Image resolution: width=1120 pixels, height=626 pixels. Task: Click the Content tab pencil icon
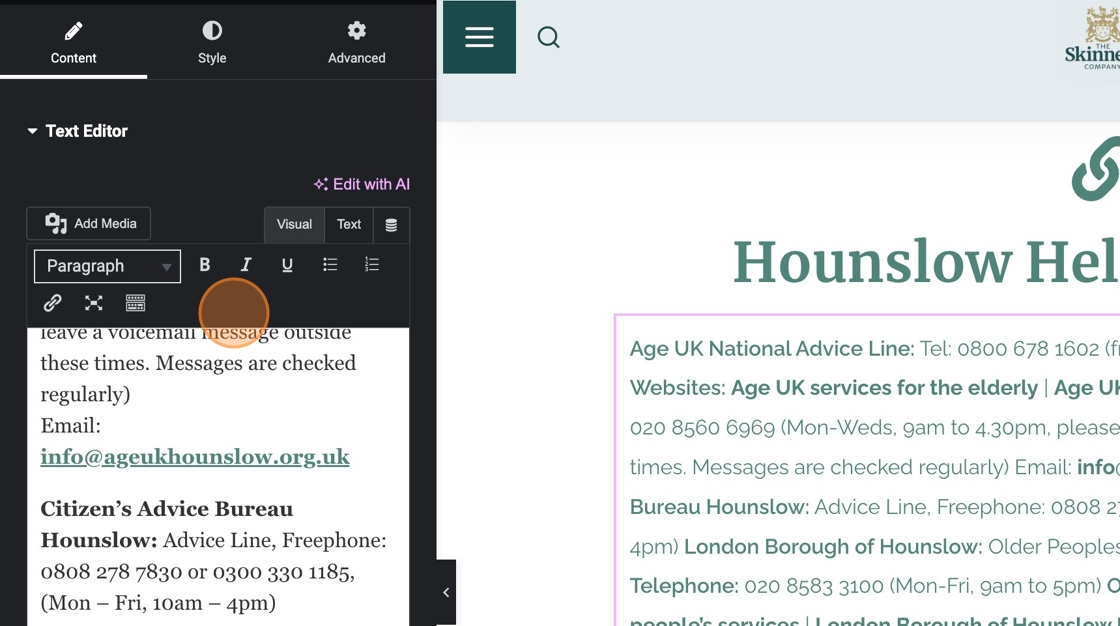73,31
